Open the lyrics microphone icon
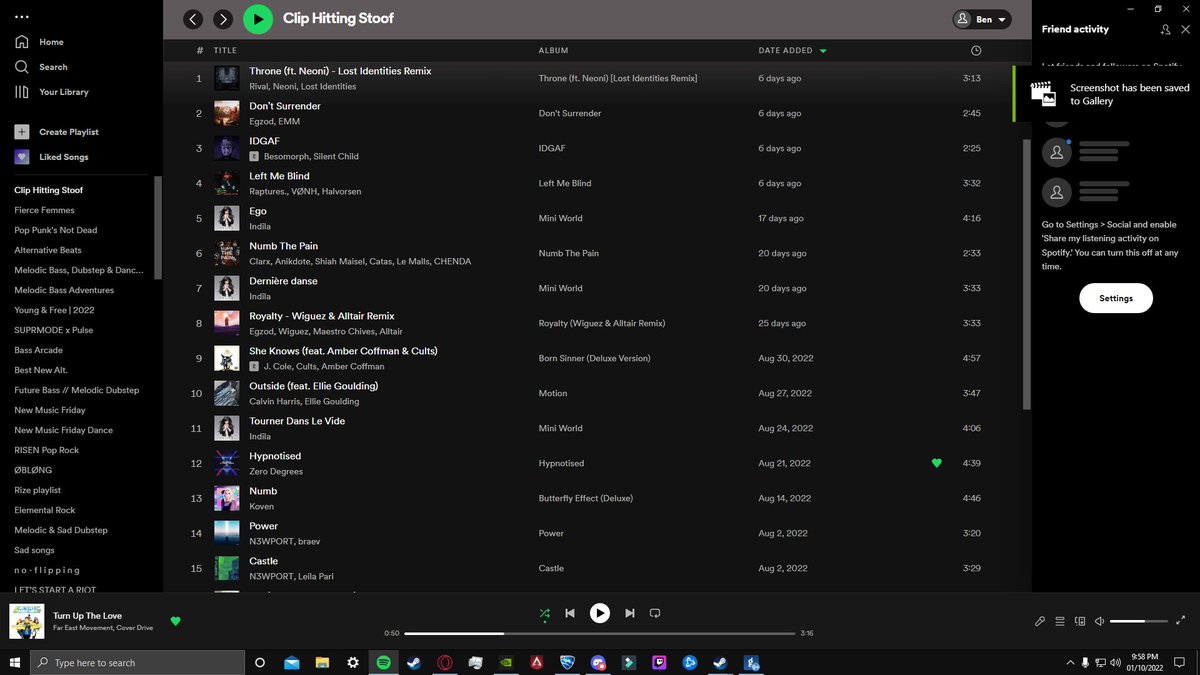Viewport: 1200px width, 675px height. pyautogui.click(x=1040, y=621)
